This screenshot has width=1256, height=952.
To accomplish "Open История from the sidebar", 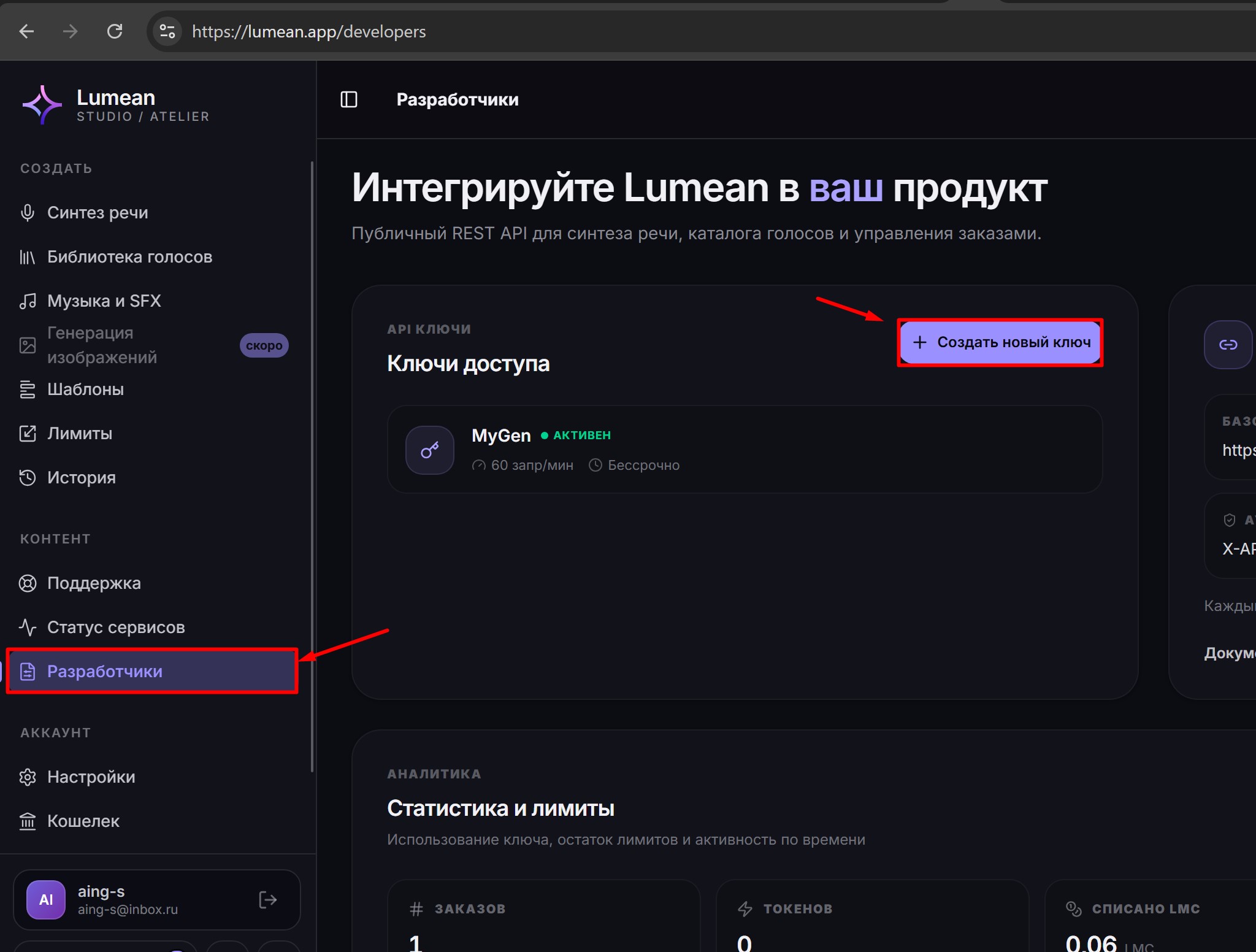I will pos(158,478).
